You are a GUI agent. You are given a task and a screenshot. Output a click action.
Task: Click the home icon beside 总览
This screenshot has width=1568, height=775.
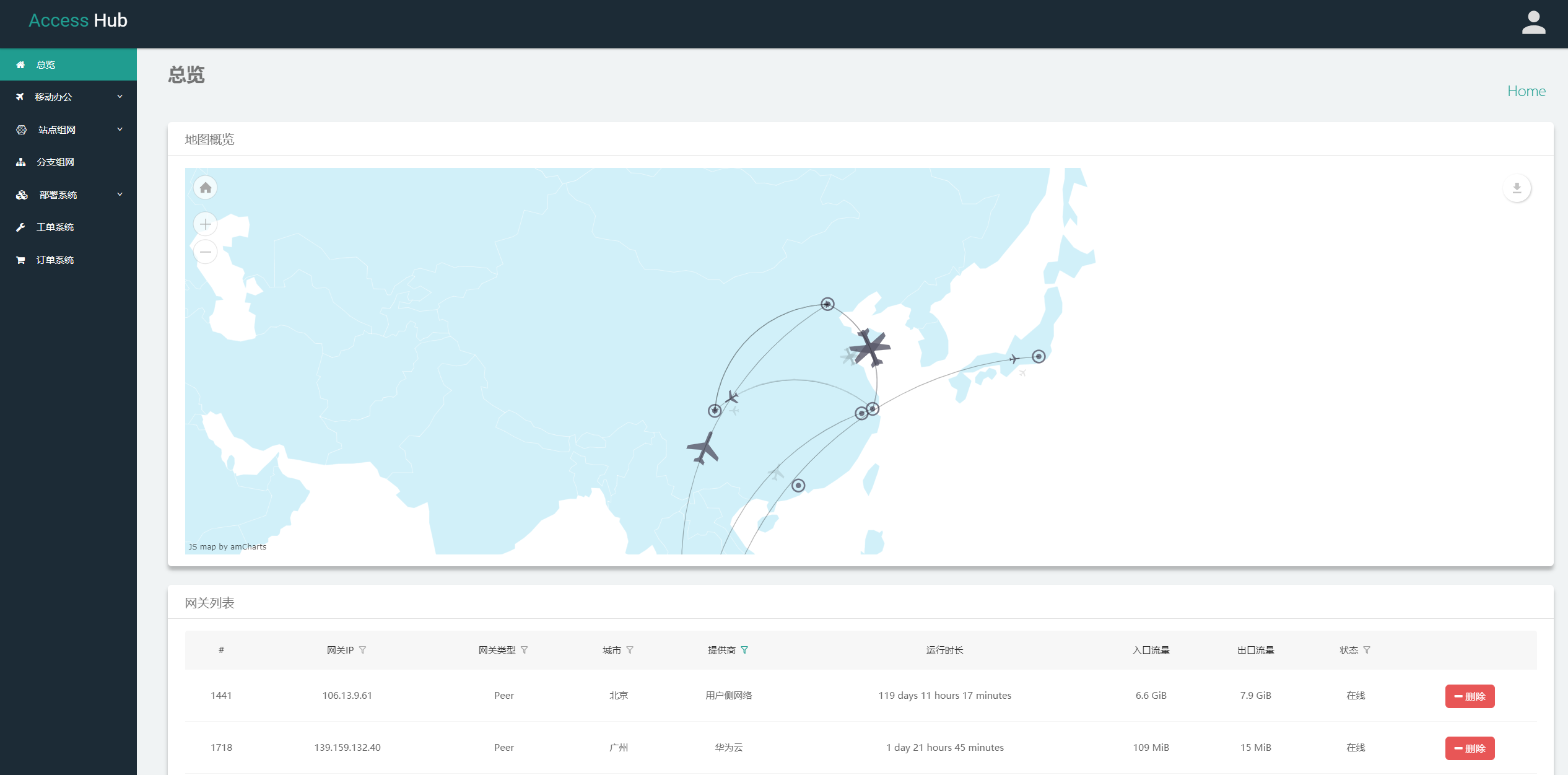20,64
